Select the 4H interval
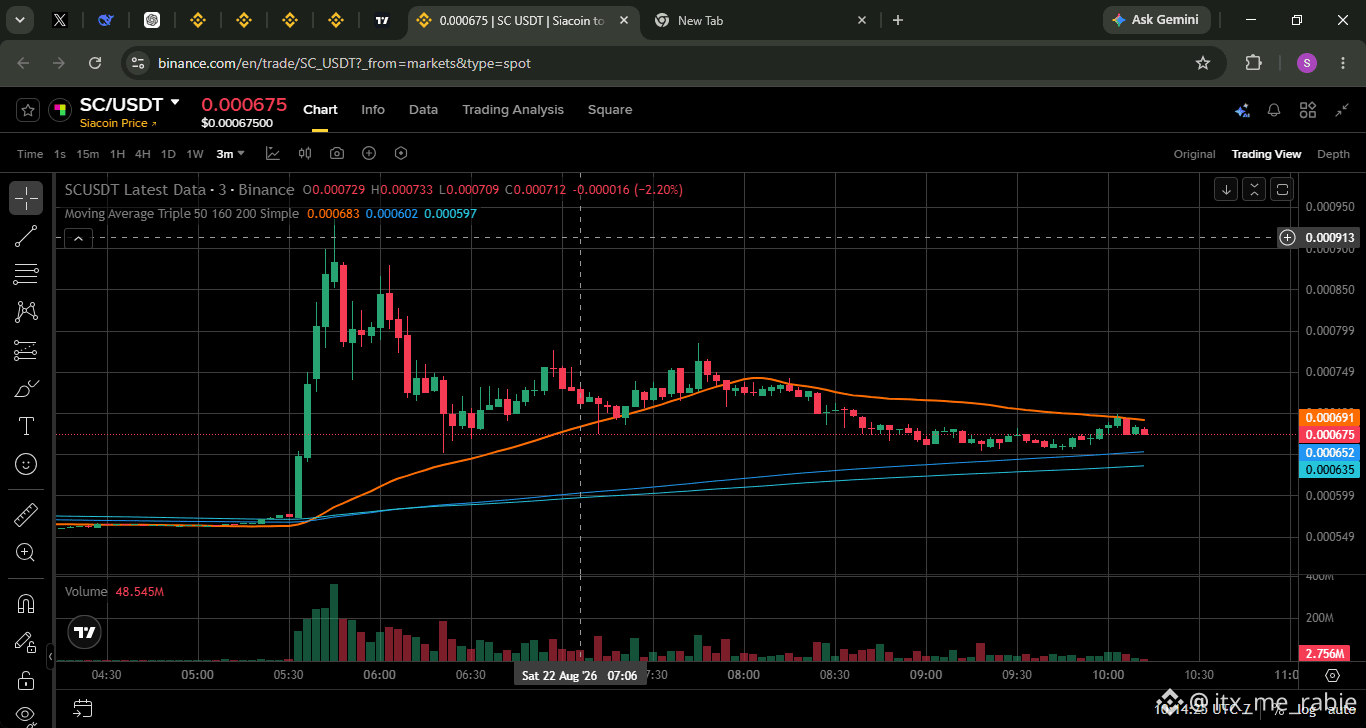The height and width of the screenshot is (728, 1366). pos(143,154)
